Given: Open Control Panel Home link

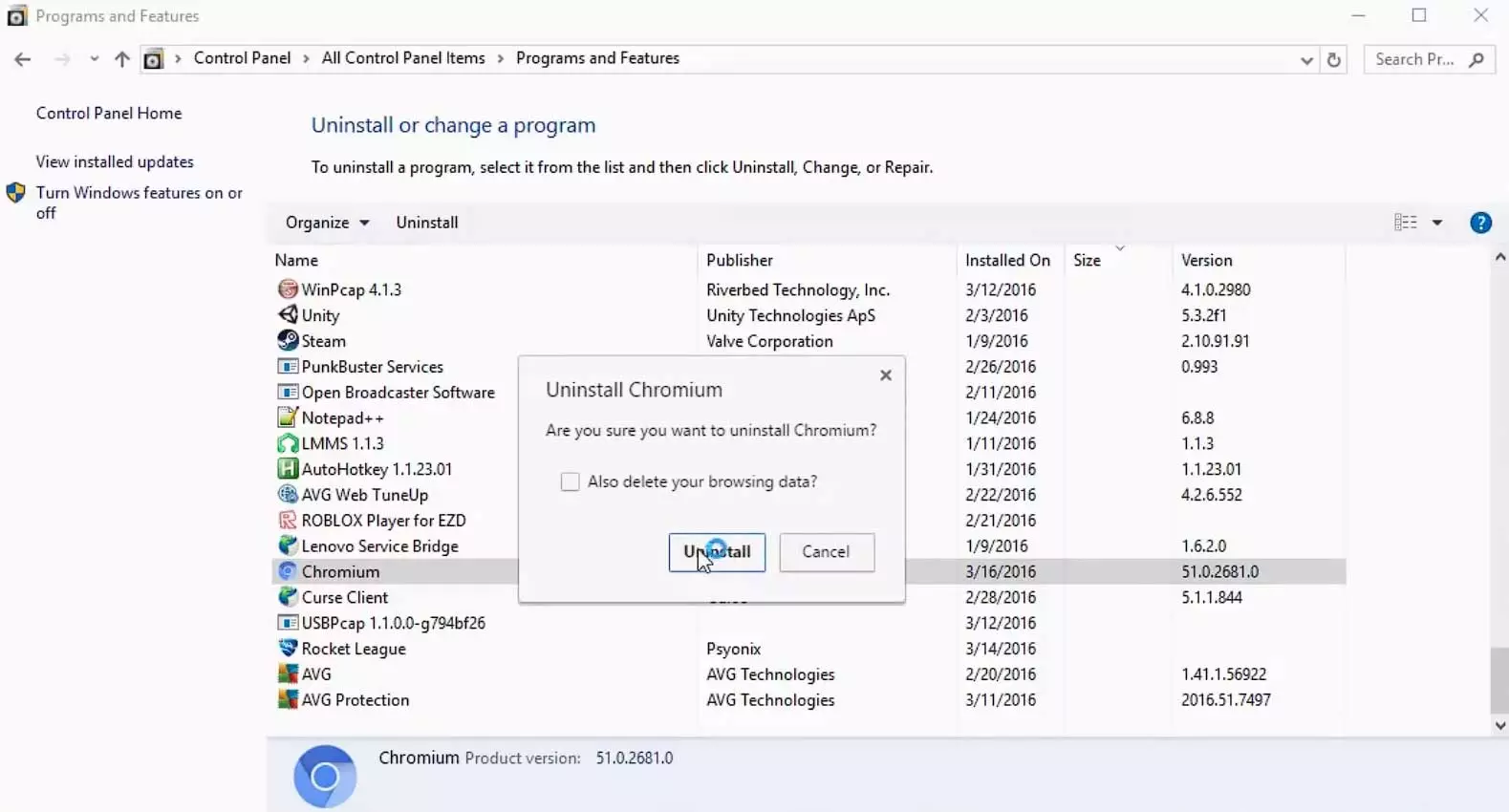Looking at the screenshot, I should (x=109, y=113).
